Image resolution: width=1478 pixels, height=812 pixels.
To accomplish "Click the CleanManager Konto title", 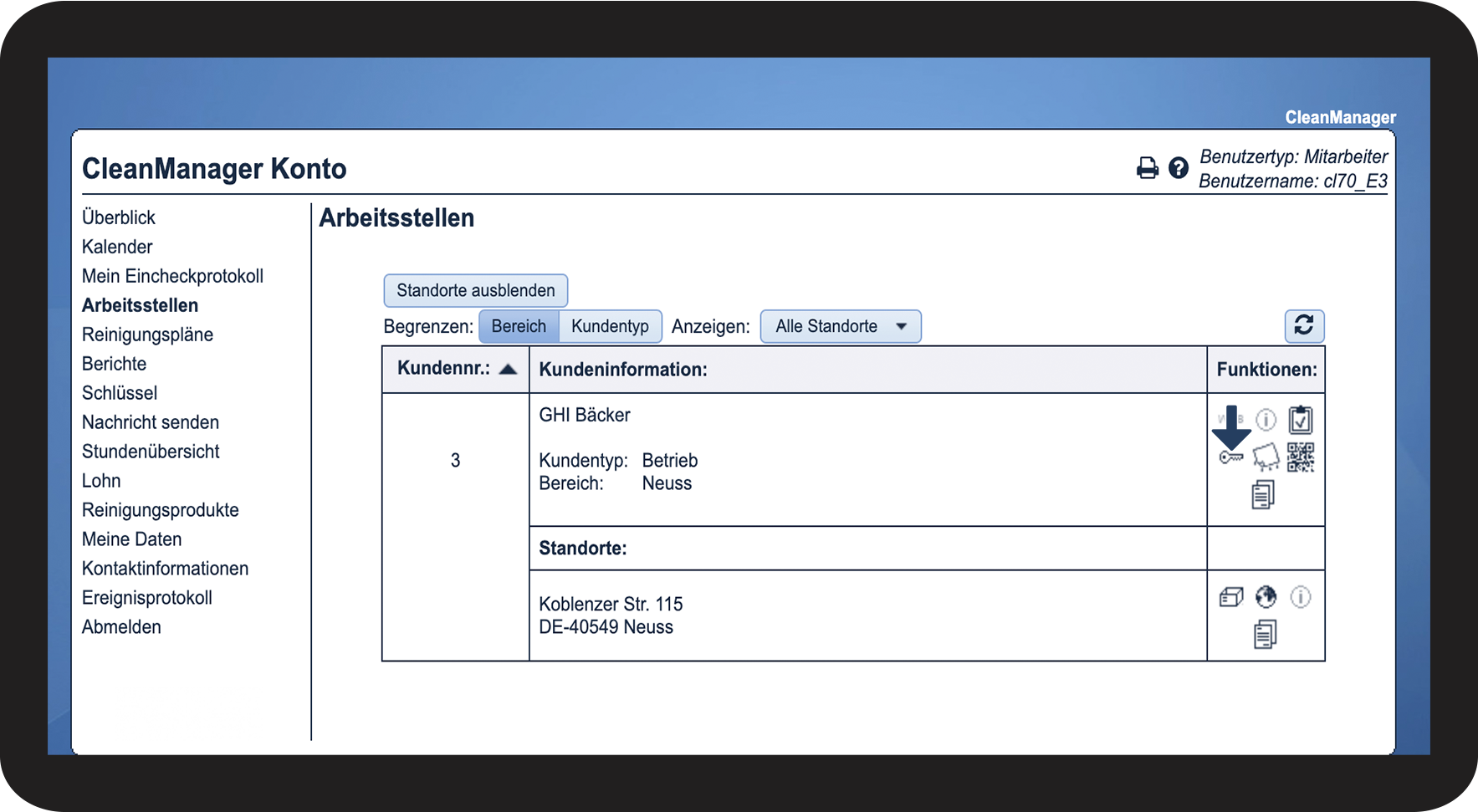I will pos(214,169).
